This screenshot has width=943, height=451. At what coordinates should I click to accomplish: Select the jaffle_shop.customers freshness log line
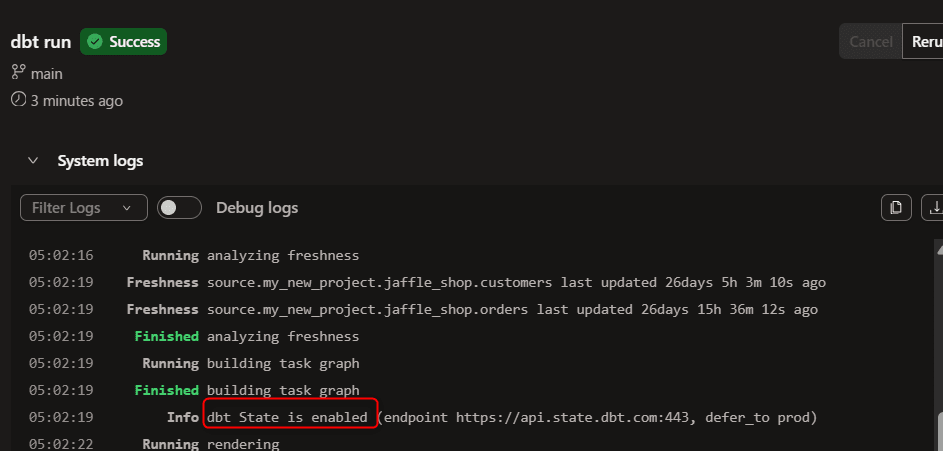427,283
